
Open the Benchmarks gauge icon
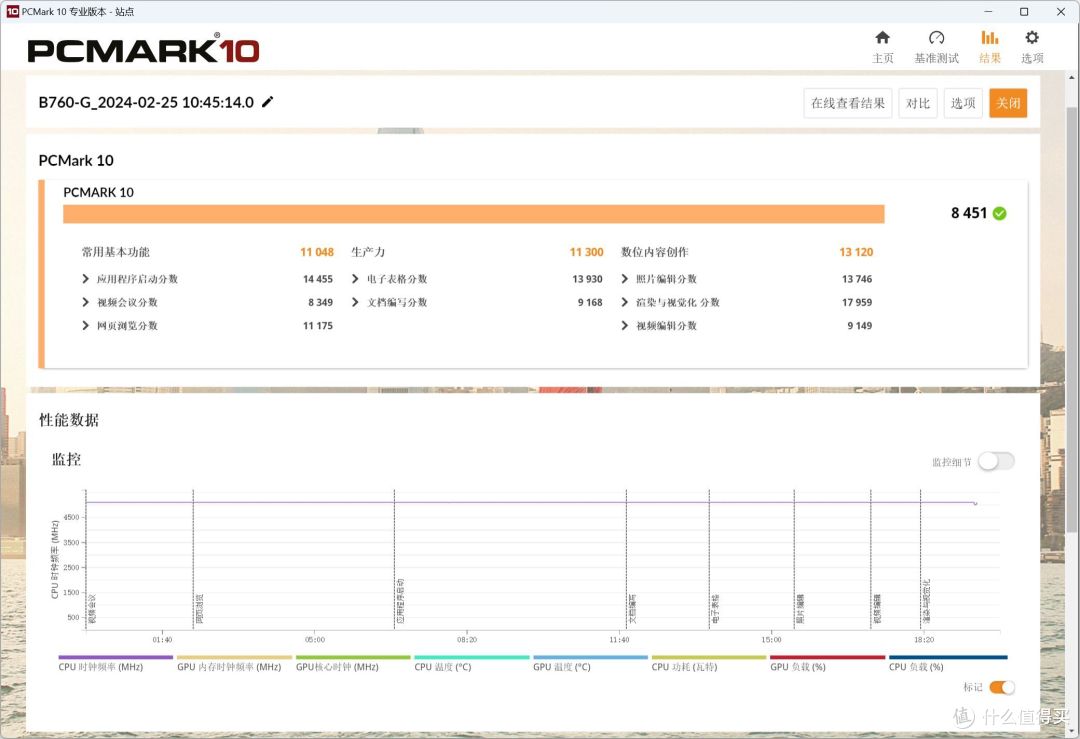[x=936, y=38]
